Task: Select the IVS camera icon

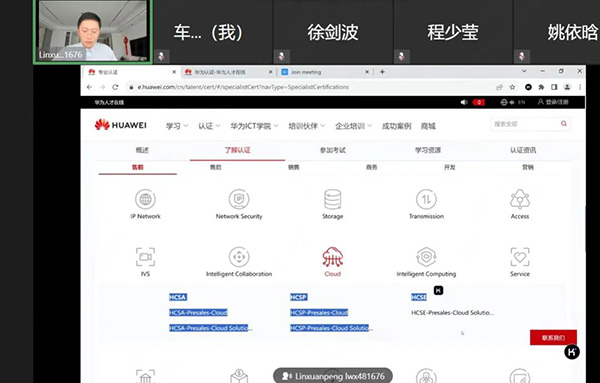Action: tap(145, 257)
